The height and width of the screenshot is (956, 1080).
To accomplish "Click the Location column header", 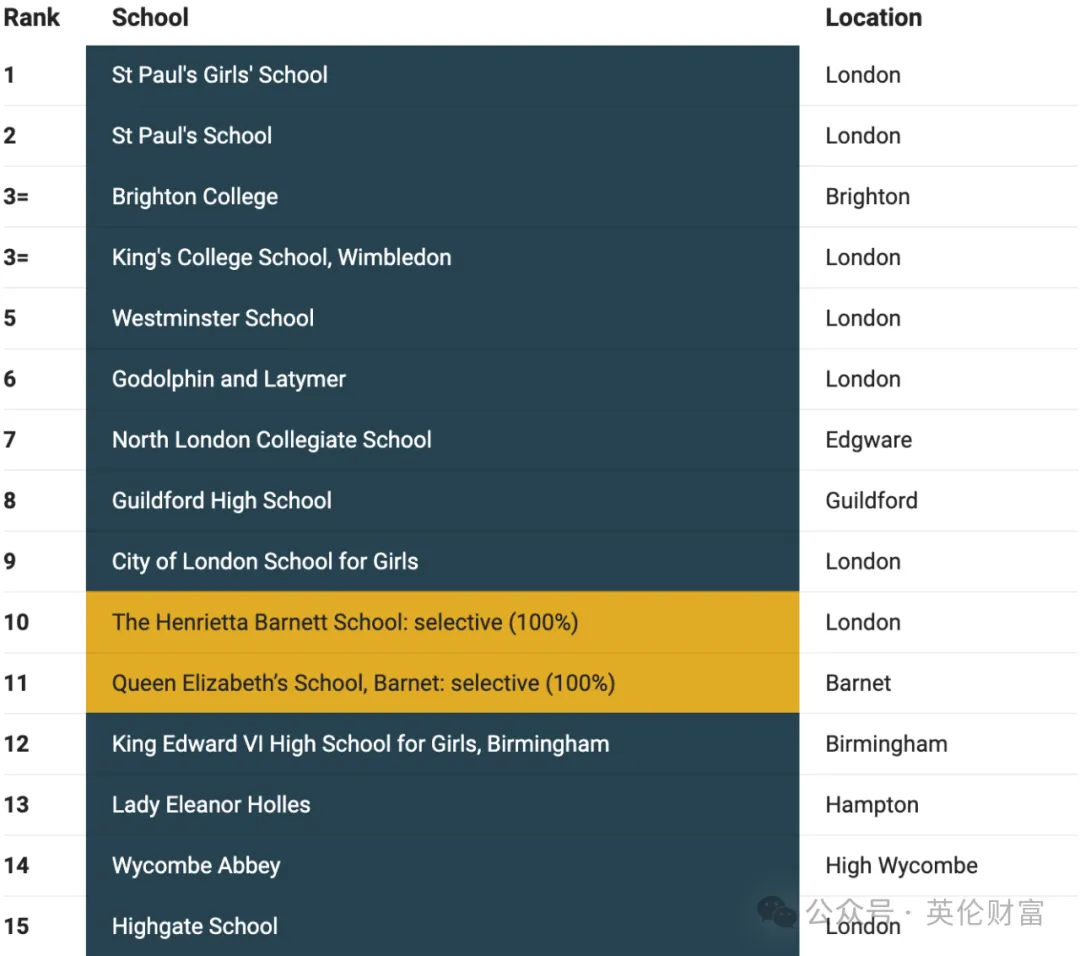I will pos(873,17).
